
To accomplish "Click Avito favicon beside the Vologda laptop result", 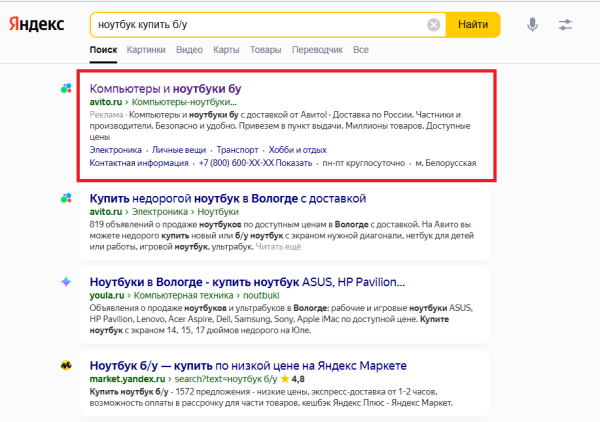I will (66, 198).
